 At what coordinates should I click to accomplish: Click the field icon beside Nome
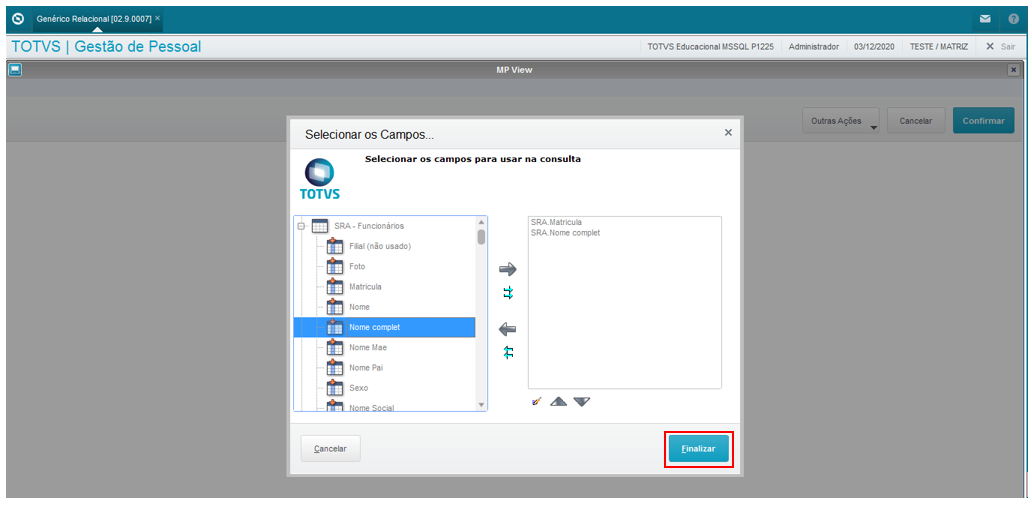click(x=335, y=307)
